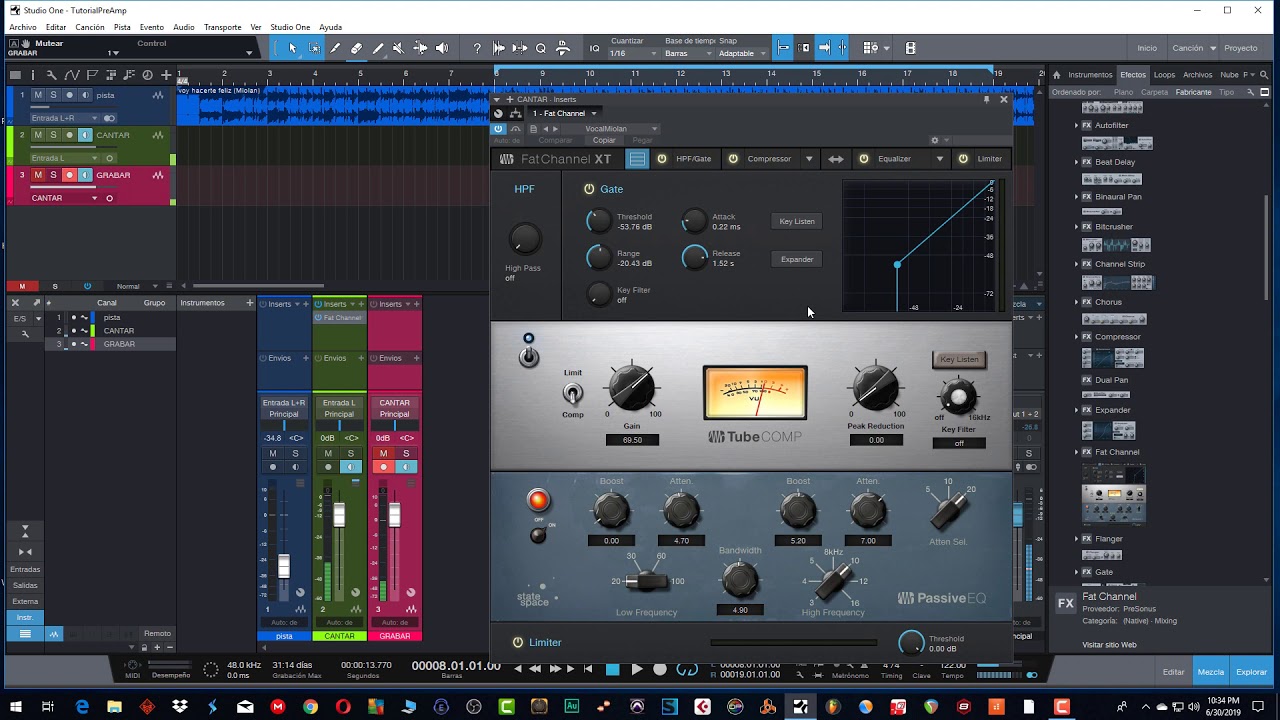The width and height of the screenshot is (1280, 720).
Task: Toggle Equalizer power button
Action: coord(864,159)
